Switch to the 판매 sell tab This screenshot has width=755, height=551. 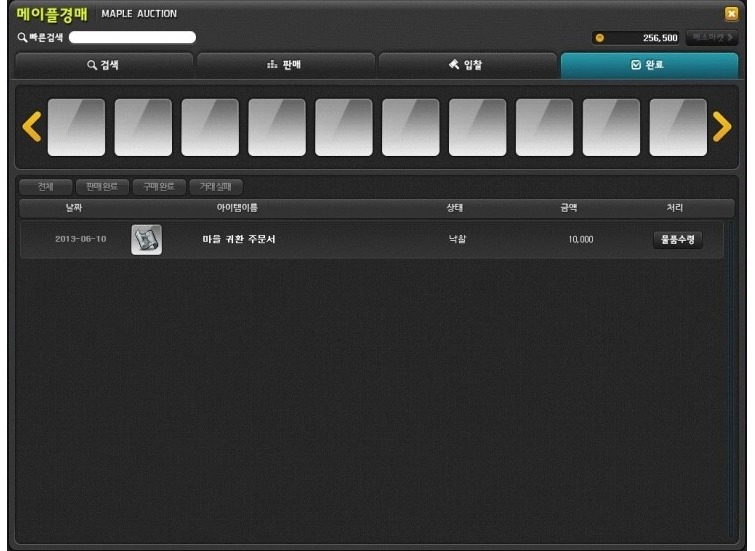[x=285, y=66]
